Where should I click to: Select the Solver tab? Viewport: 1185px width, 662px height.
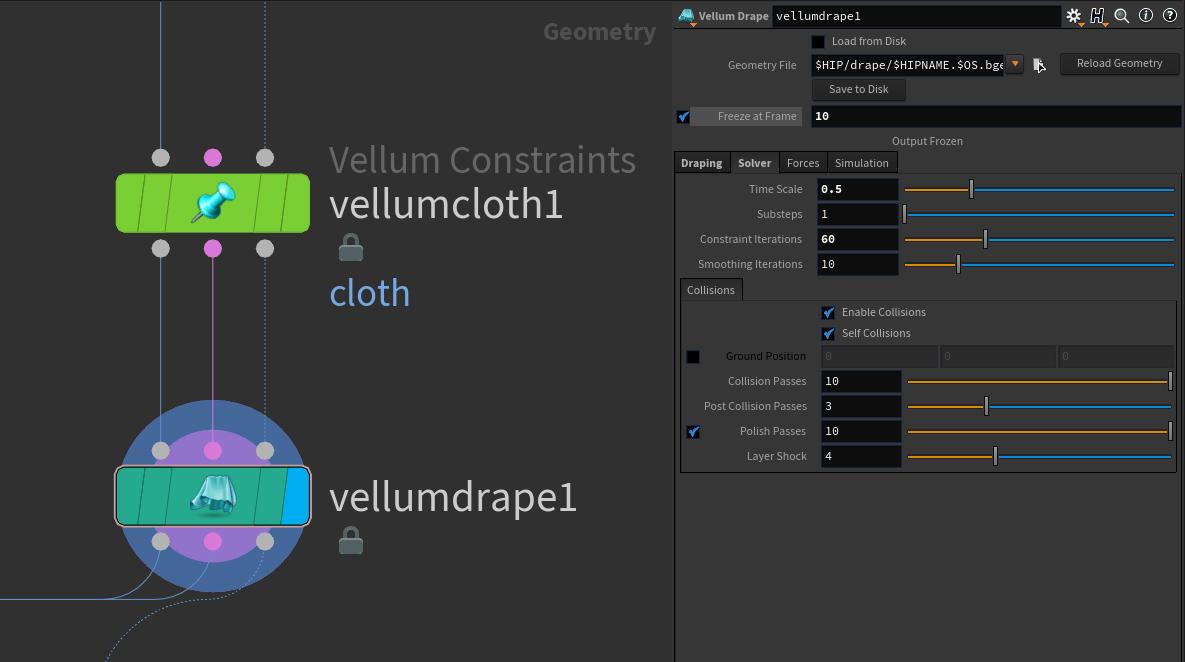(754, 162)
